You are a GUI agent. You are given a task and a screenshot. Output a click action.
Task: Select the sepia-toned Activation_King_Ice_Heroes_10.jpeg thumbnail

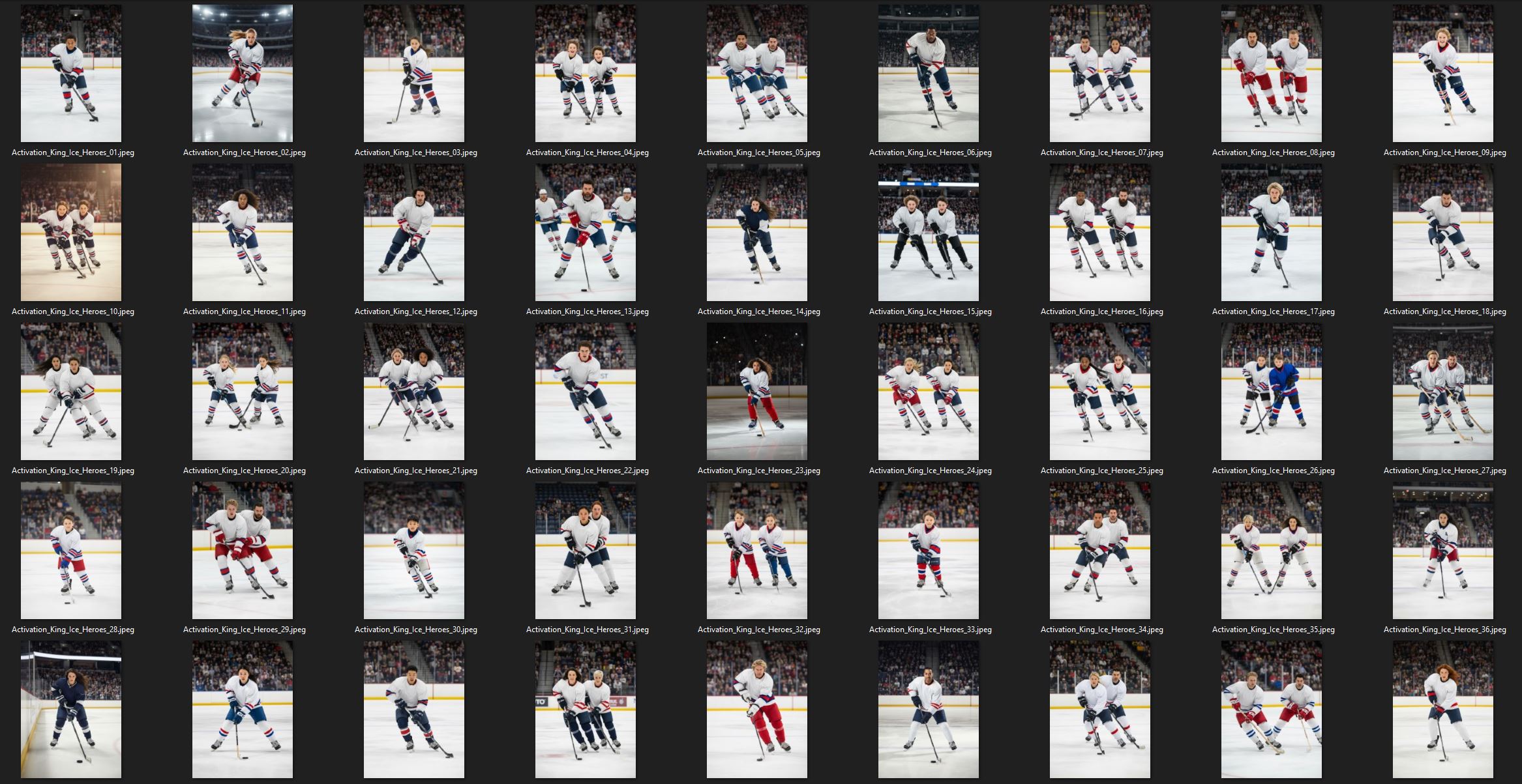tap(71, 233)
